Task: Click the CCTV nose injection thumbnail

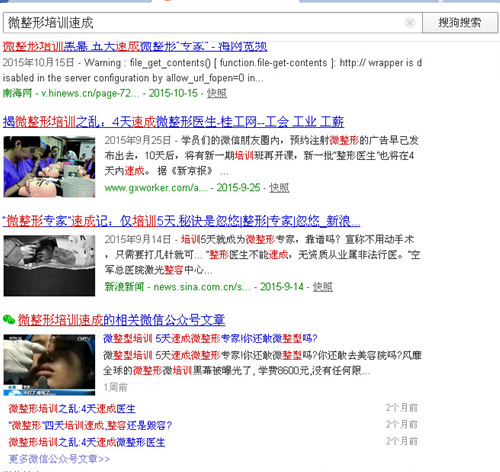Action: [49, 365]
